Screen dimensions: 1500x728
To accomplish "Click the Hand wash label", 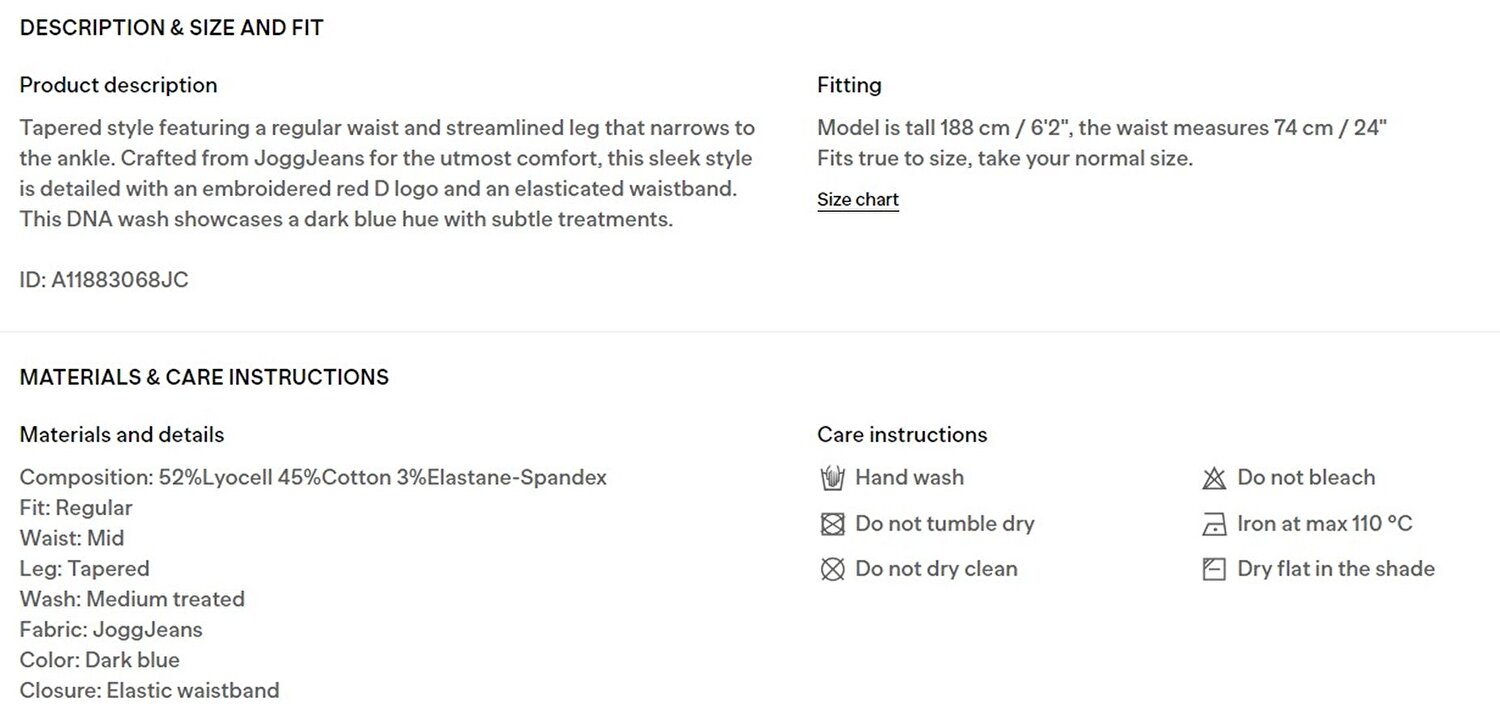I will click(909, 477).
